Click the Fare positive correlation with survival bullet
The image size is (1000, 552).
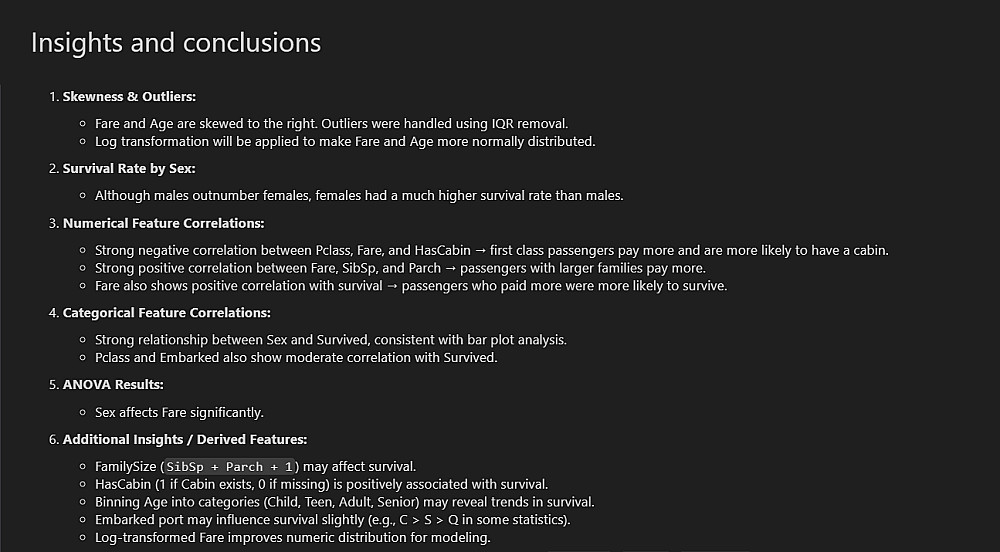coord(411,286)
